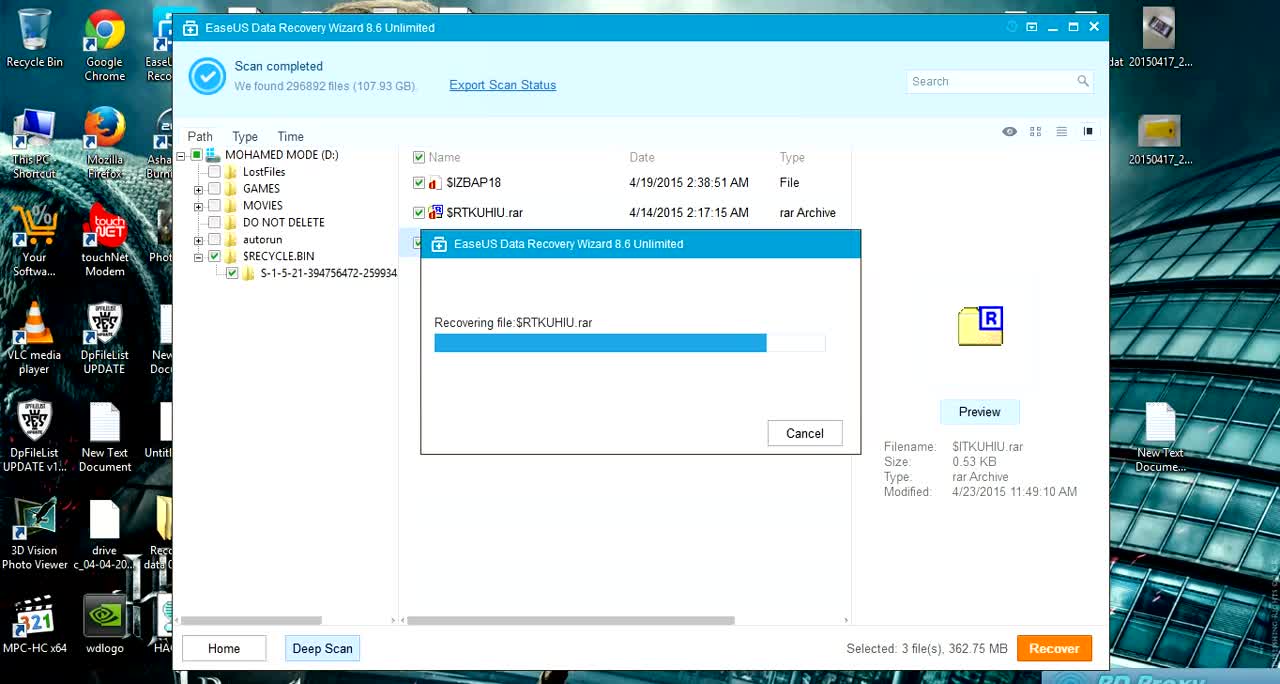Cancel the file recovery dialog
The image size is (1280, 684).
tap(805, 433)
